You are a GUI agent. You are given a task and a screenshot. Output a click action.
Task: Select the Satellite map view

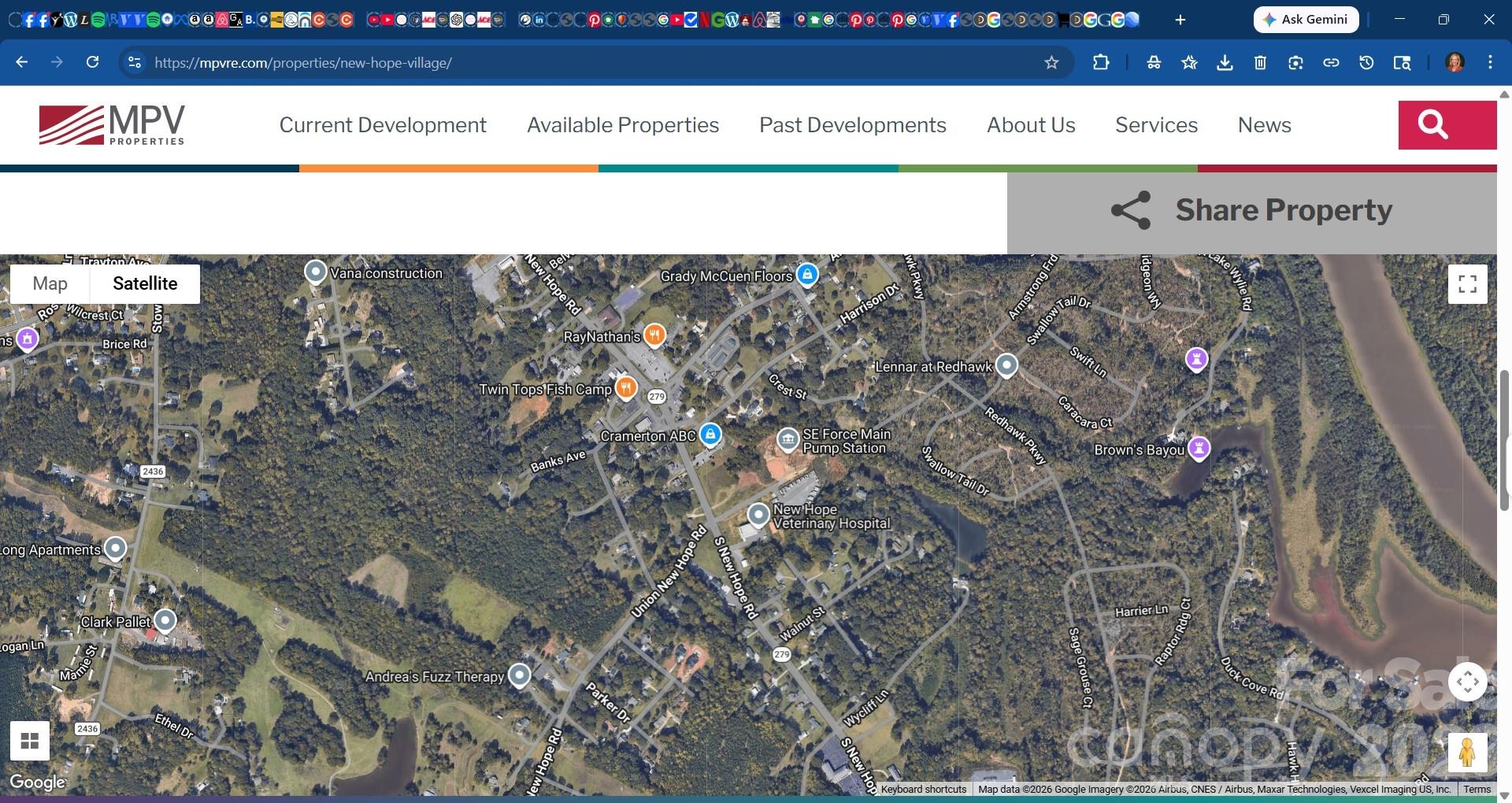click(145, 284)
